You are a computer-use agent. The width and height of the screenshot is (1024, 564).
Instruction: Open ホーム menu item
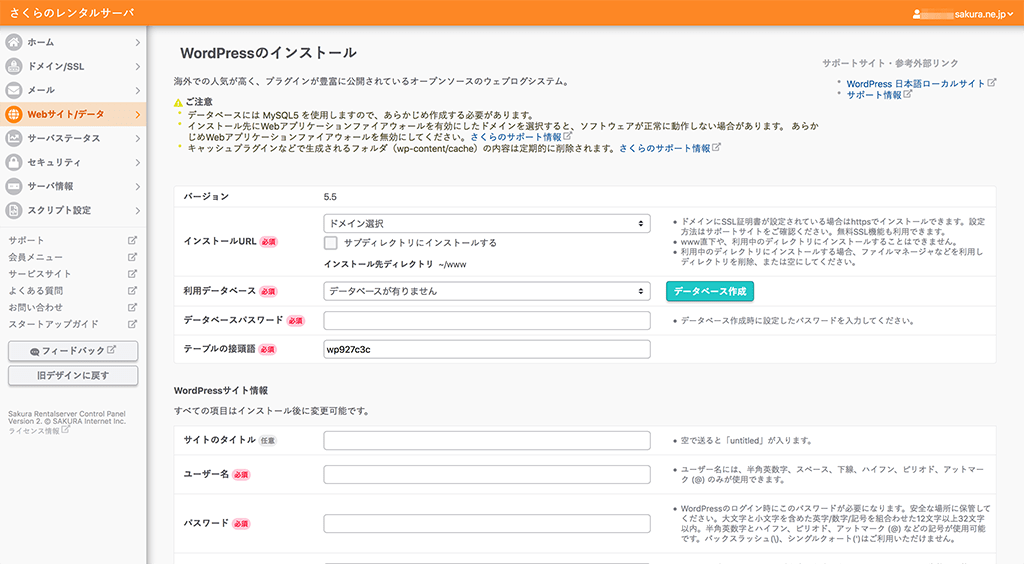click(73, 42)
